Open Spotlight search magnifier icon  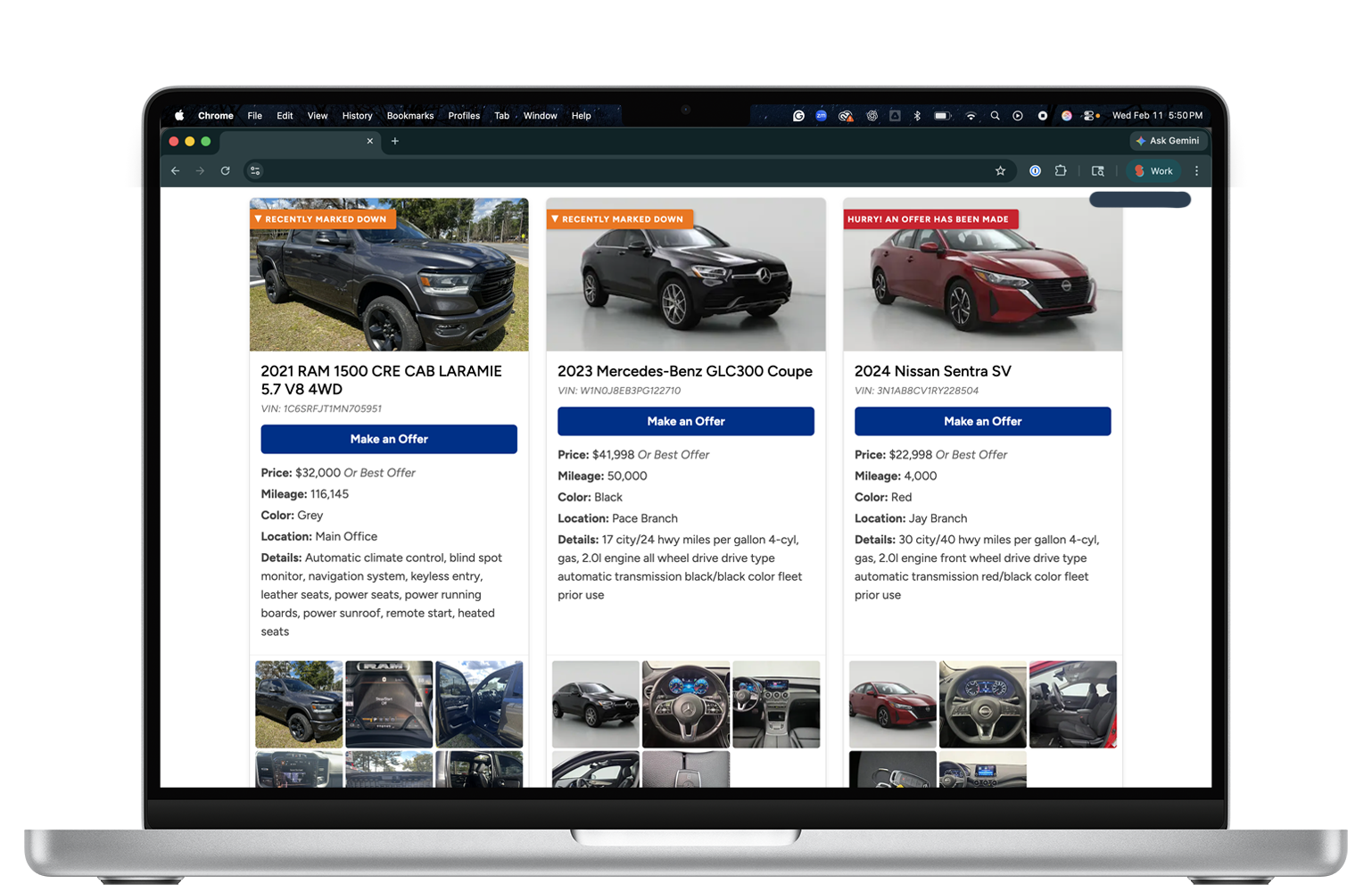[x=995, y=116]
